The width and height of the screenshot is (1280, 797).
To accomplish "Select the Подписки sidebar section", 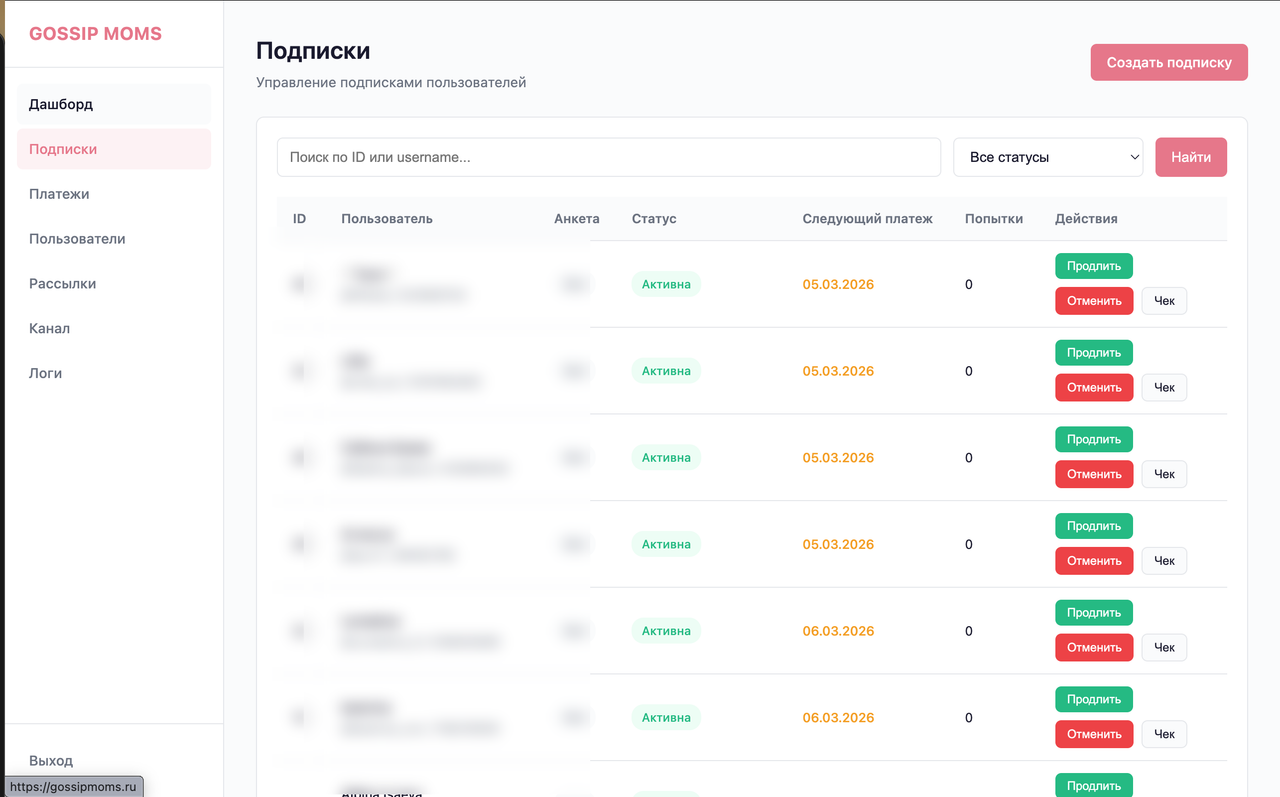I will click(63, 149).
